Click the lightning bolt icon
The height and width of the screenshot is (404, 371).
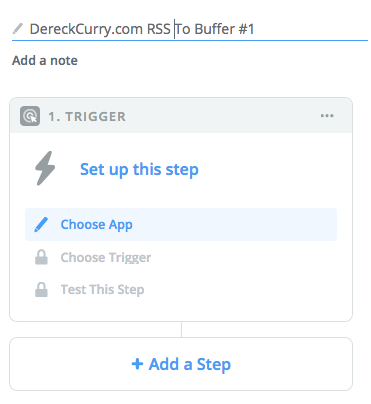click(x=45, y=169)
